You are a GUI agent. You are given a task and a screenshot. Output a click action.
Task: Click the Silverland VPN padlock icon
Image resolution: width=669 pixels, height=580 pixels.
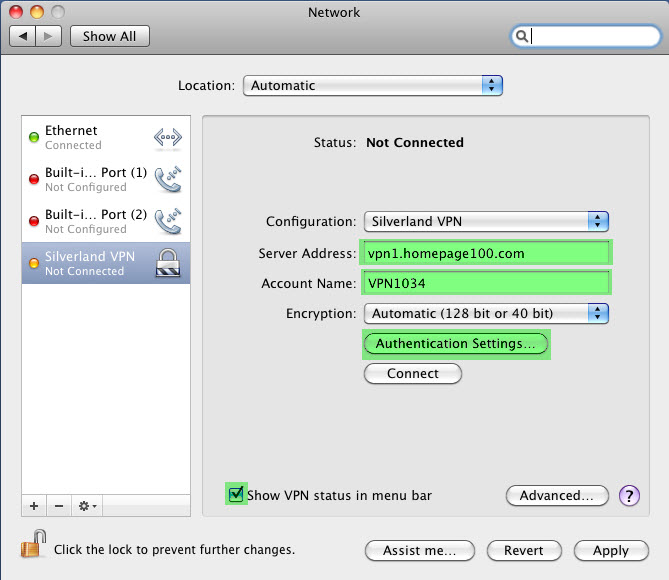[168, 263]
